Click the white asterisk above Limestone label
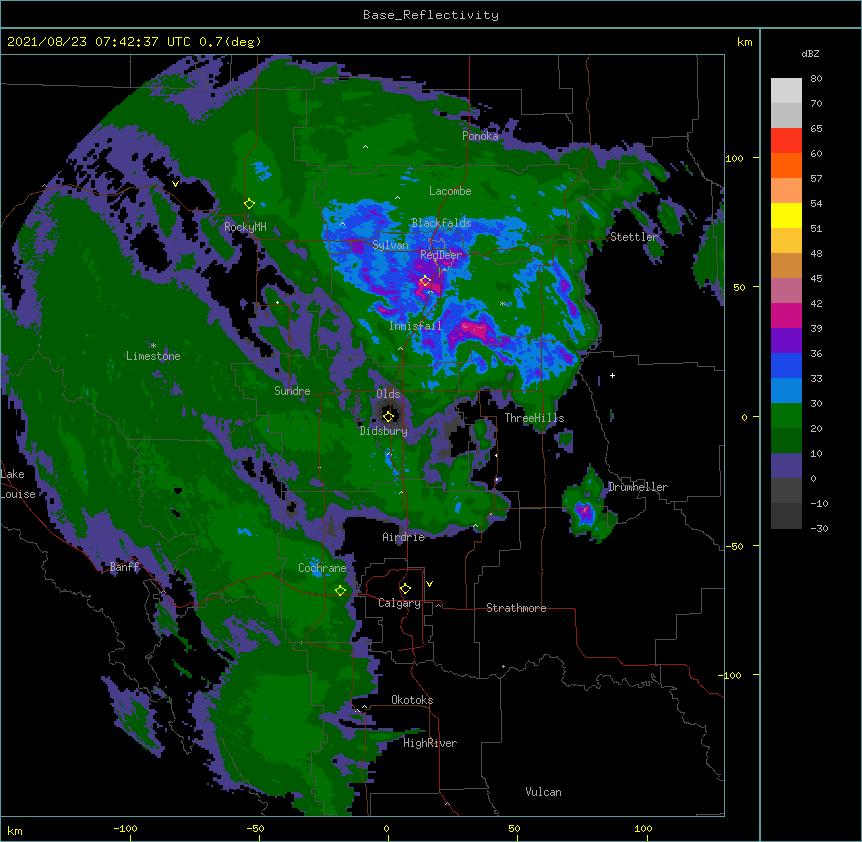 pos(153,346)
